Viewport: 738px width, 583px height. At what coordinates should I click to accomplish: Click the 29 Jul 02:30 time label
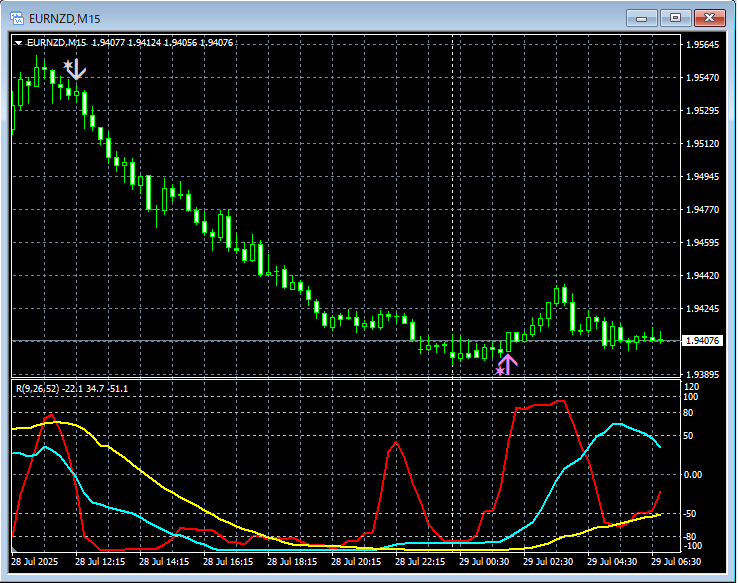[x=548, y=562]
